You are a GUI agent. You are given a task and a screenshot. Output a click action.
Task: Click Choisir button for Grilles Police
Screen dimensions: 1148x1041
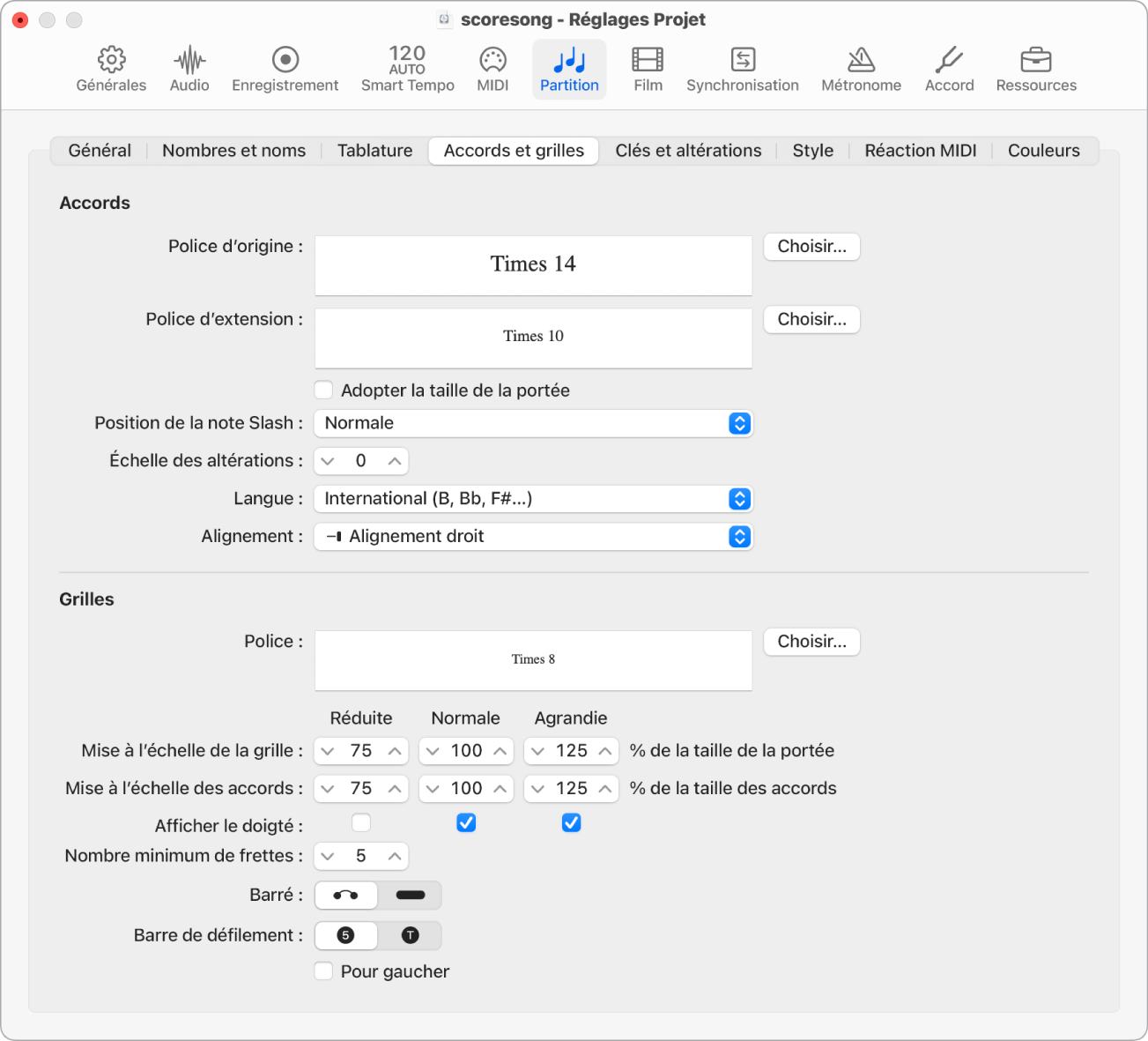[811, 642]
